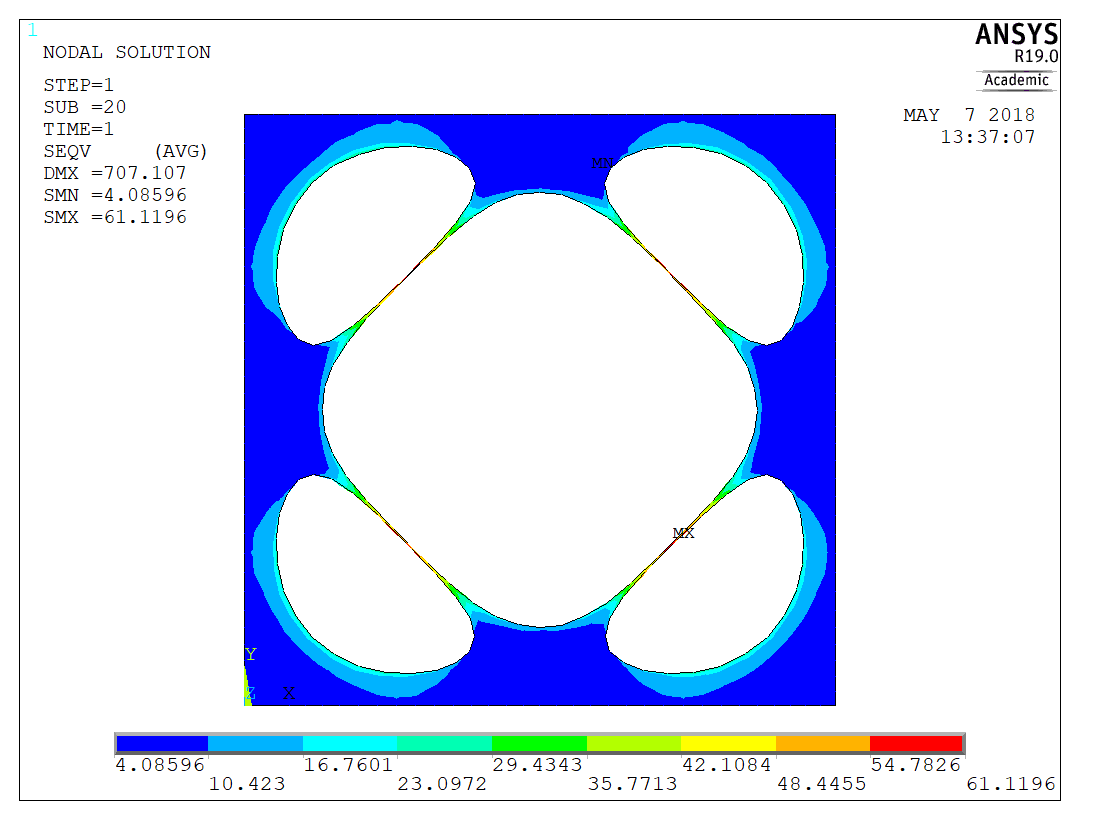Click the legend value 61.1196
Image resolution: width=1093 pixels, height=826 pixels.
[1011, 784]
